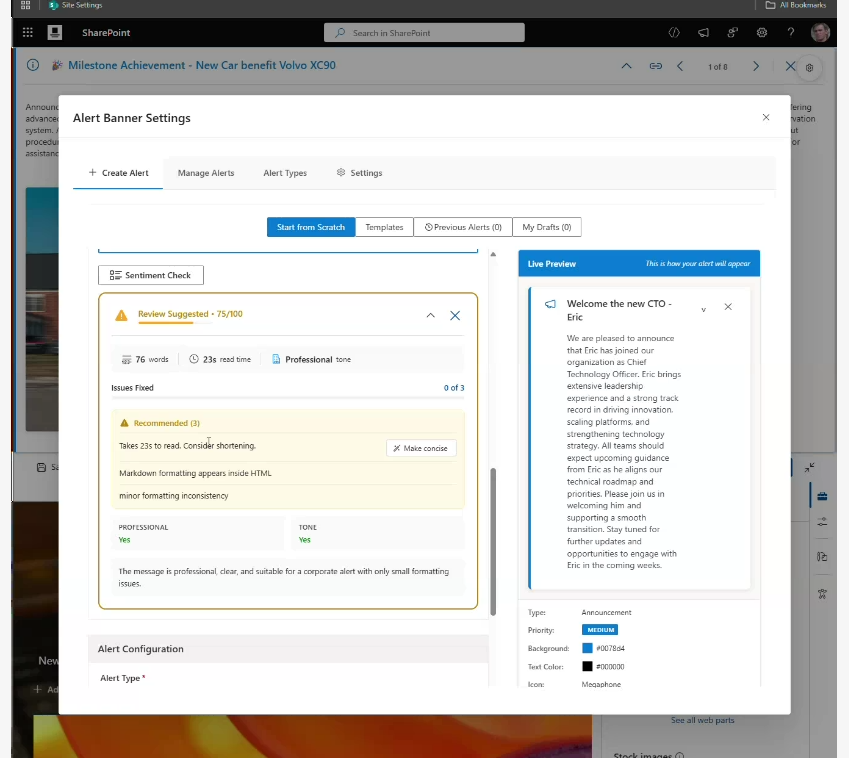849x758 pixels.
Task: Collapse the Review Suggested panel
Action: 431,315
